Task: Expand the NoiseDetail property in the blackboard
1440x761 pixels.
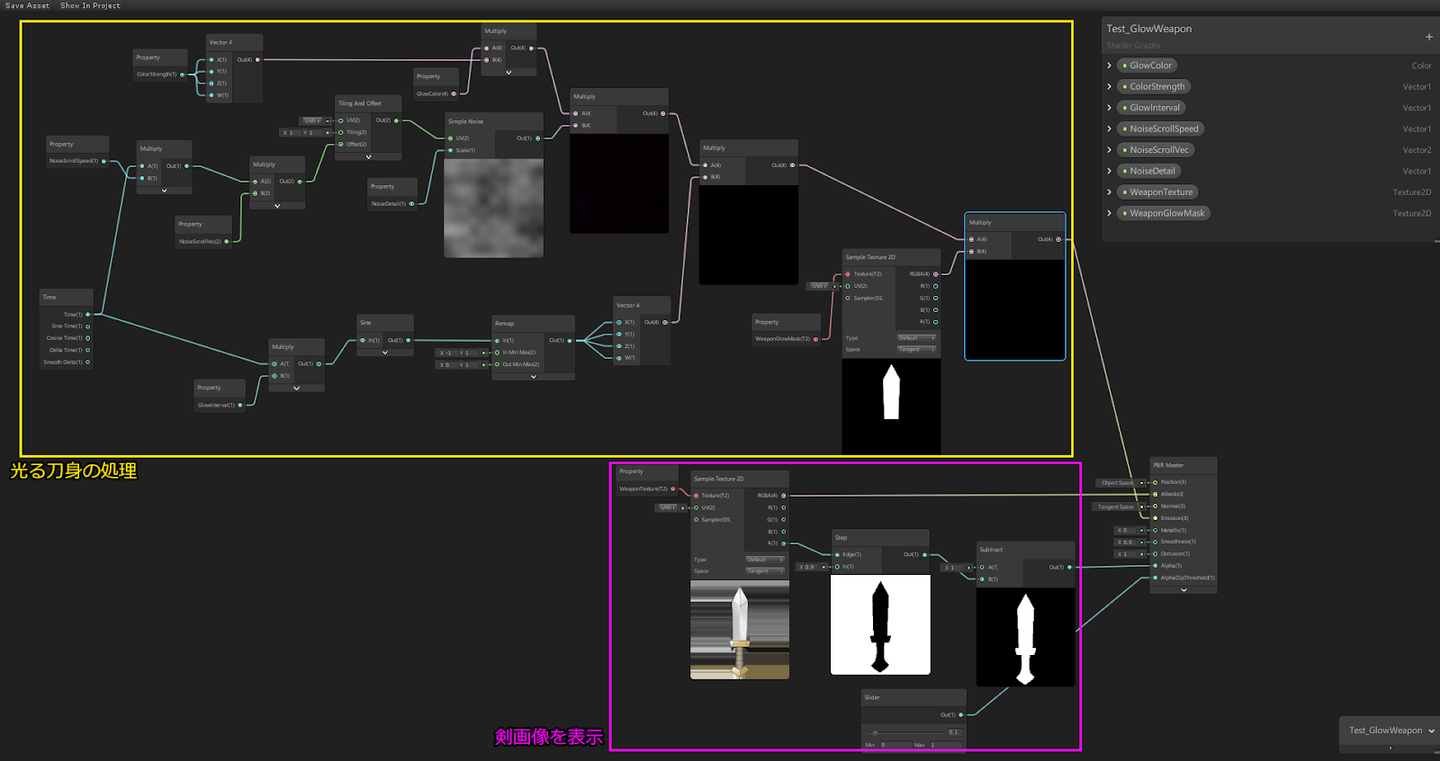Action: coord(1110,171)
